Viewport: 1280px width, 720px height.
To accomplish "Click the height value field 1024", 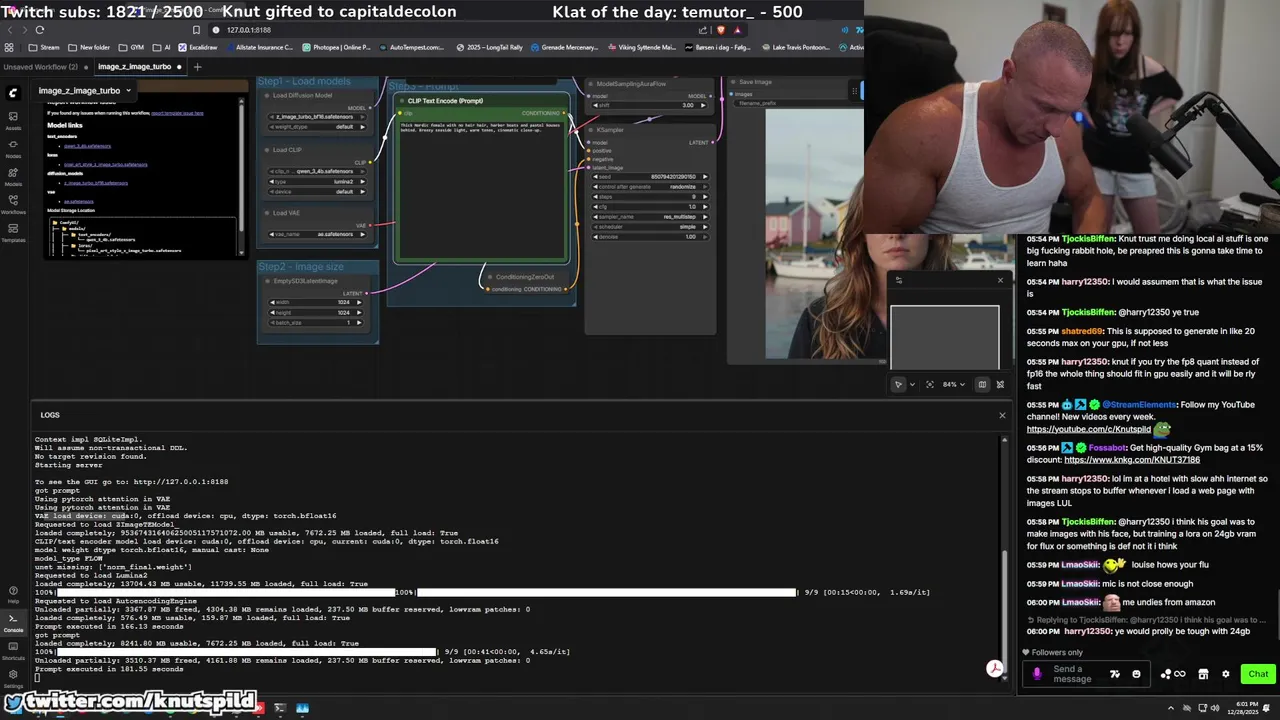I will [x=315, y=312].
